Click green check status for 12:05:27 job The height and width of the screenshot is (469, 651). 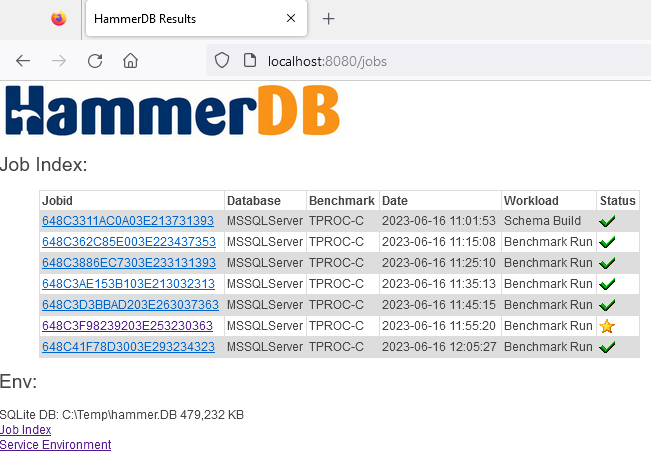(607, 347)
